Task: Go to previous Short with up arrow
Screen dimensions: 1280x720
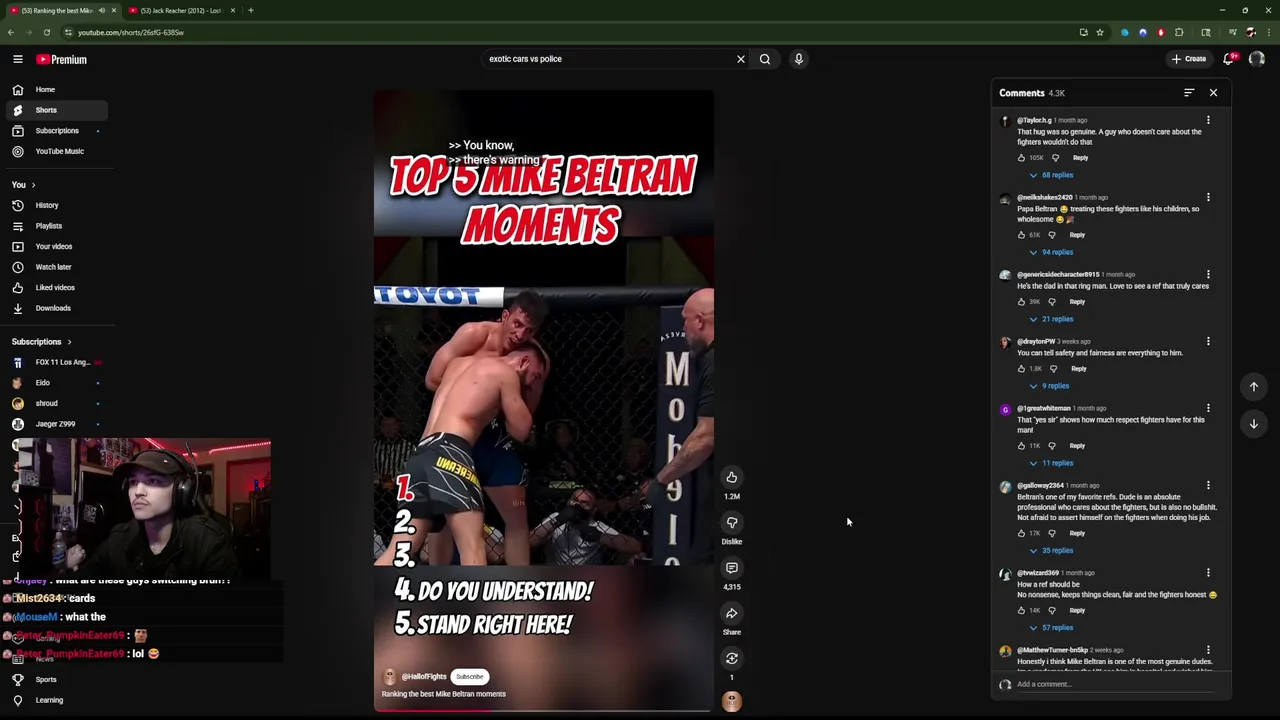Action: 1253,386
